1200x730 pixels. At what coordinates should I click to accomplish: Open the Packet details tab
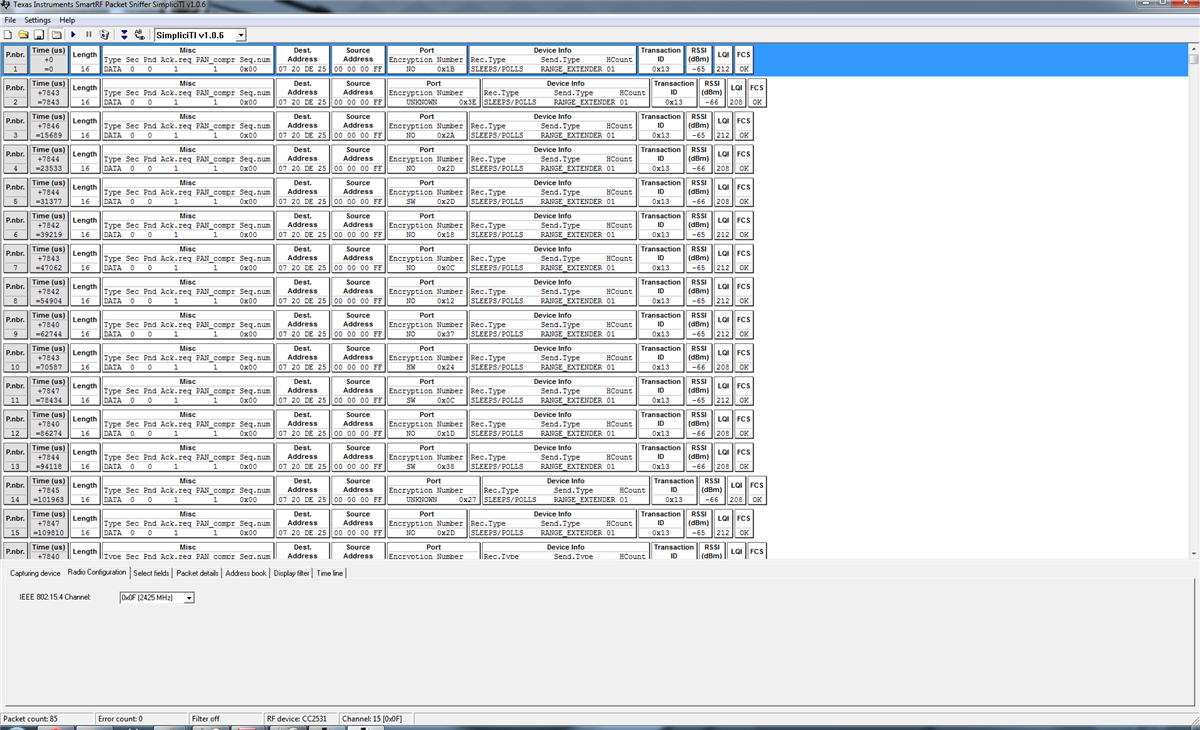click(197, 573)
